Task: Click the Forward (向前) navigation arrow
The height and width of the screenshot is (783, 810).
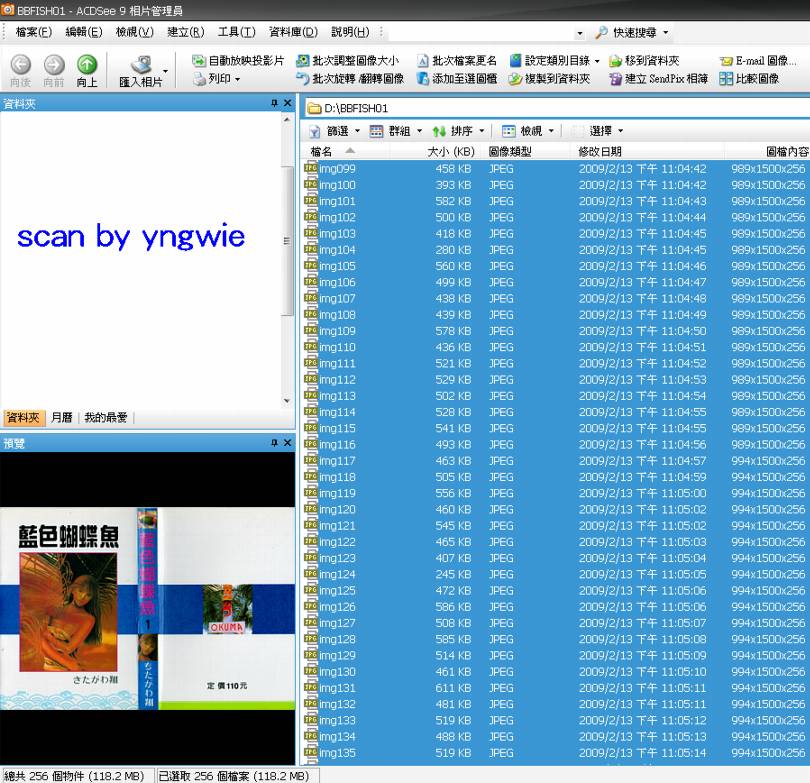Action: coord(54,64)
